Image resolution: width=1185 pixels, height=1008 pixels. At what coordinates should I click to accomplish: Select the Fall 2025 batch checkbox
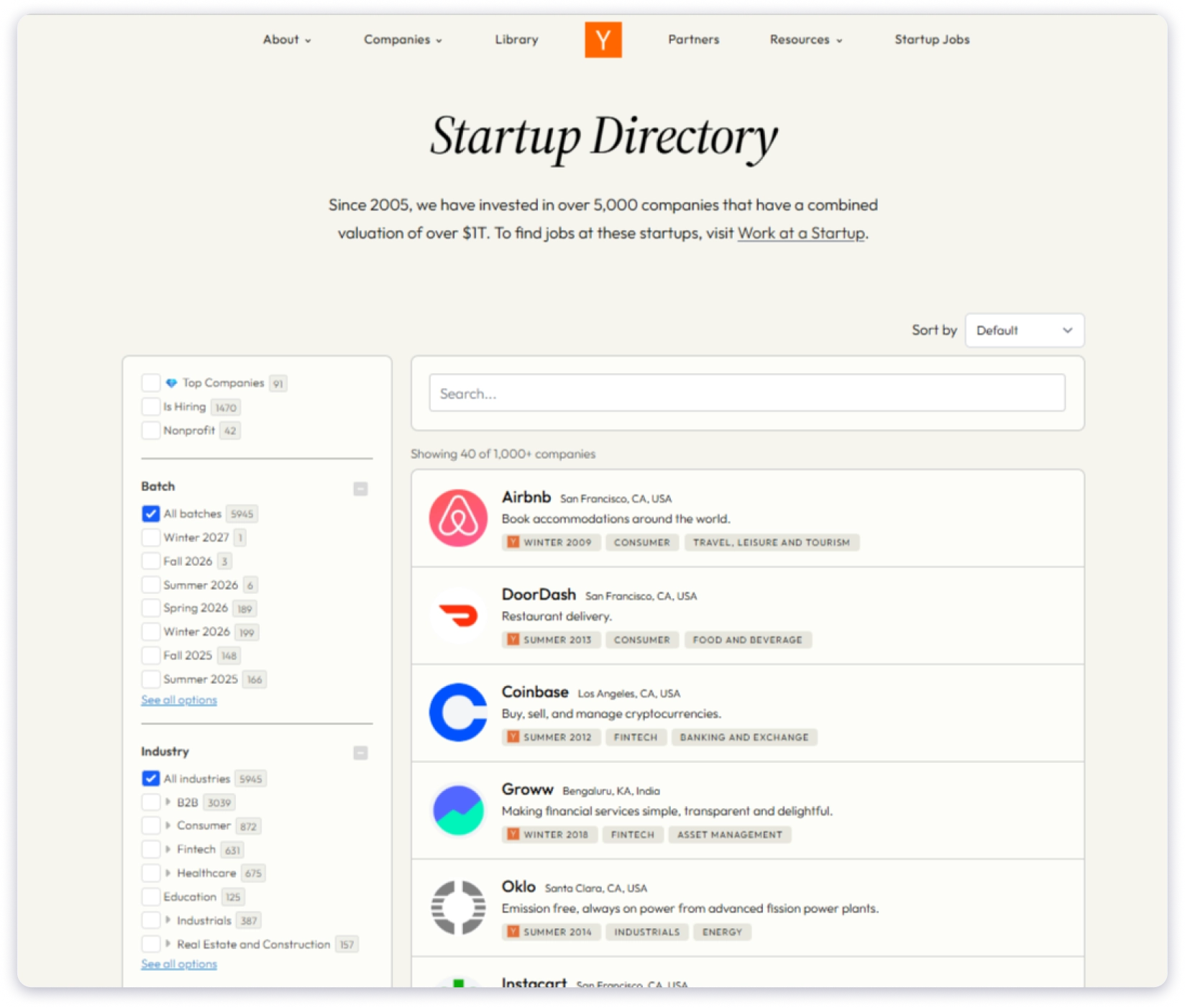[151, 655]
